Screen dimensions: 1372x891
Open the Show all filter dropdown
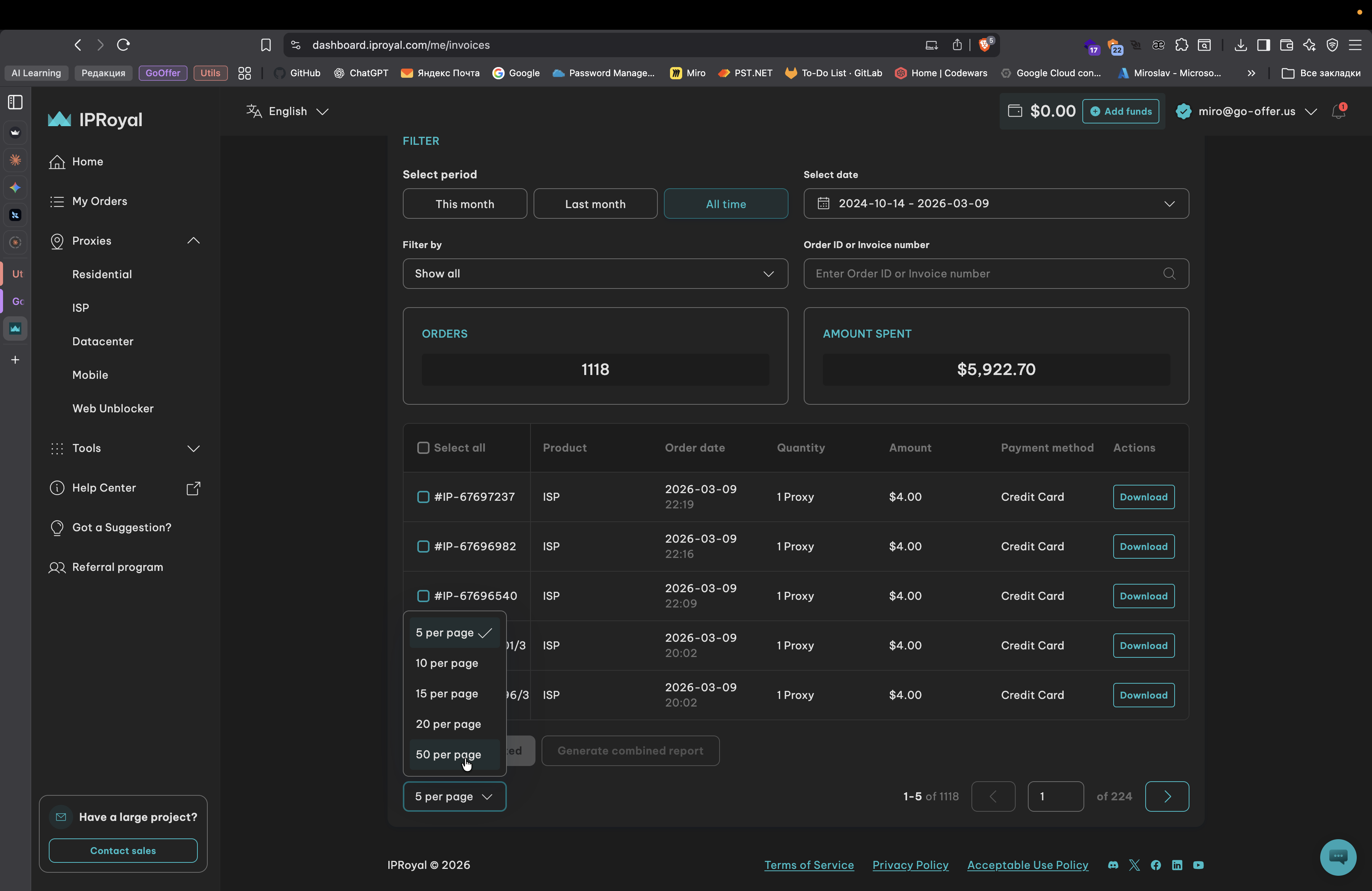coord(595,274)
